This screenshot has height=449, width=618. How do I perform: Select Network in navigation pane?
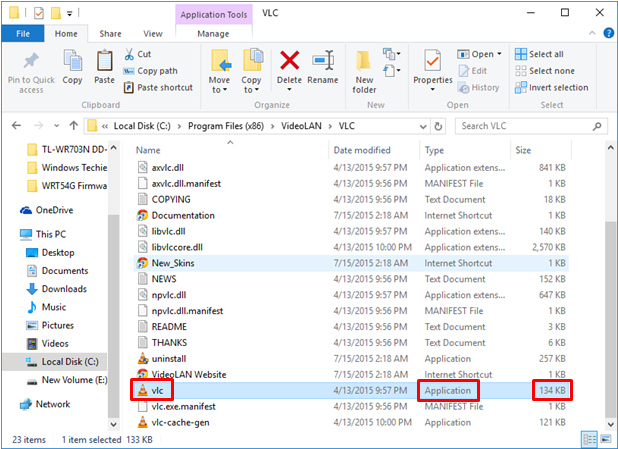tap(45, 404)
